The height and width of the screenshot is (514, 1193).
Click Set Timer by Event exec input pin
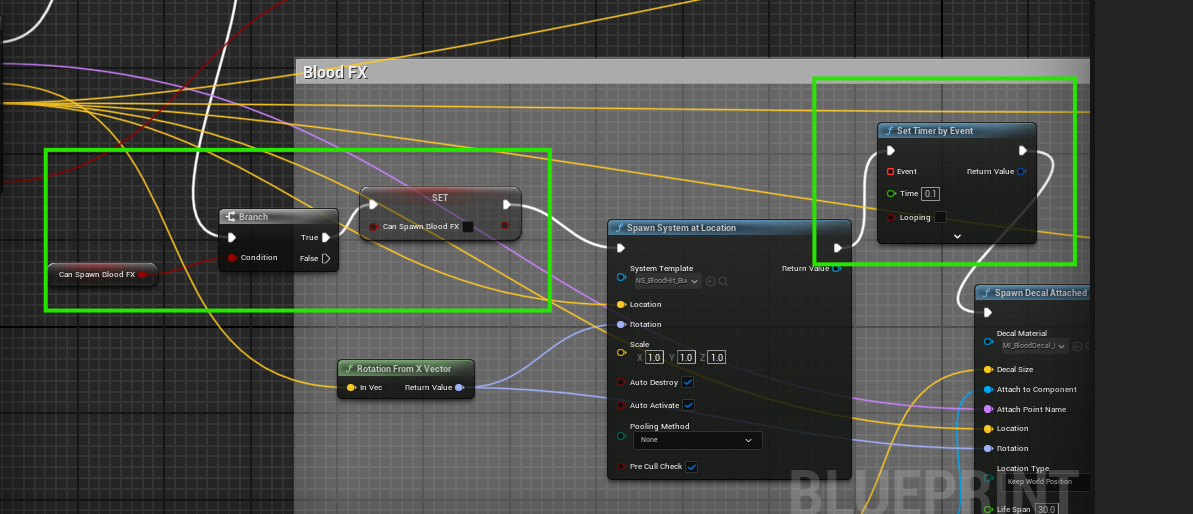(891, 151)
